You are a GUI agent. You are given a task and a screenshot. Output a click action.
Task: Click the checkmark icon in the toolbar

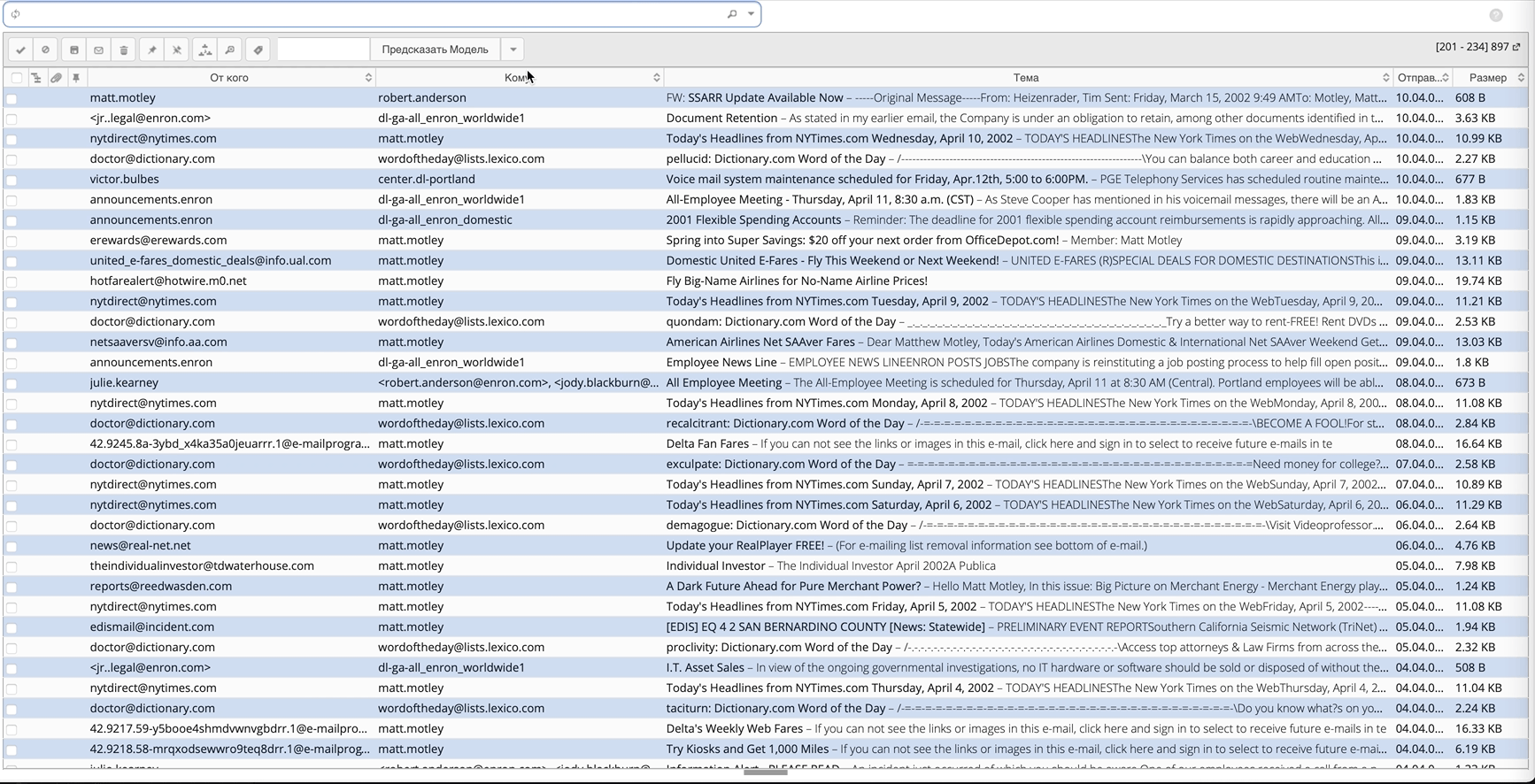pyautogui.click(x=20, y=50)
